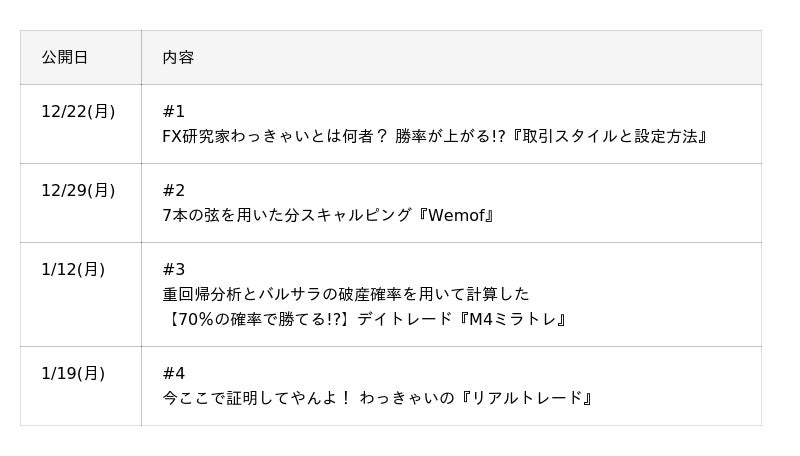Select the 12/22(月) date cell
Viewport: 800px width, 456px height.
tap(78, 112)
